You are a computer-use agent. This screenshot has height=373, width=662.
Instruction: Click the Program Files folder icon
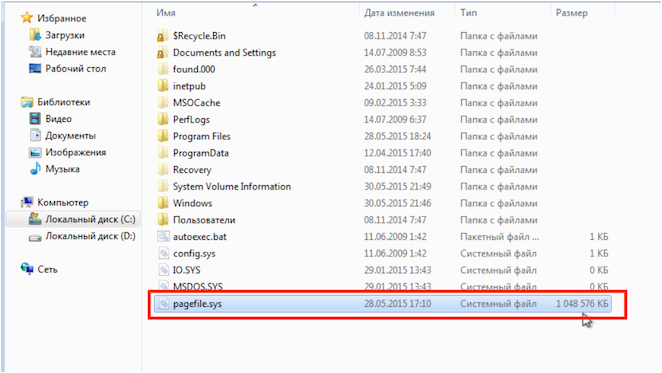pyautogui.click(x=163, y=136)
